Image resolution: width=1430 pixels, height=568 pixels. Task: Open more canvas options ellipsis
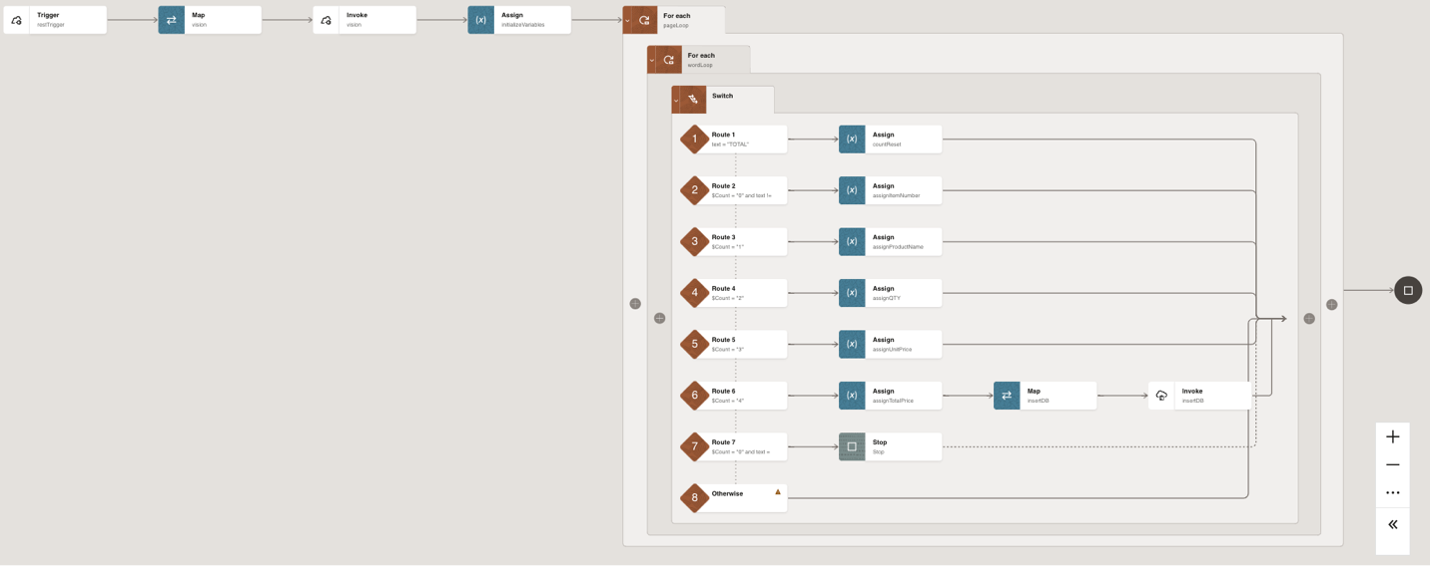point(1392,493)
